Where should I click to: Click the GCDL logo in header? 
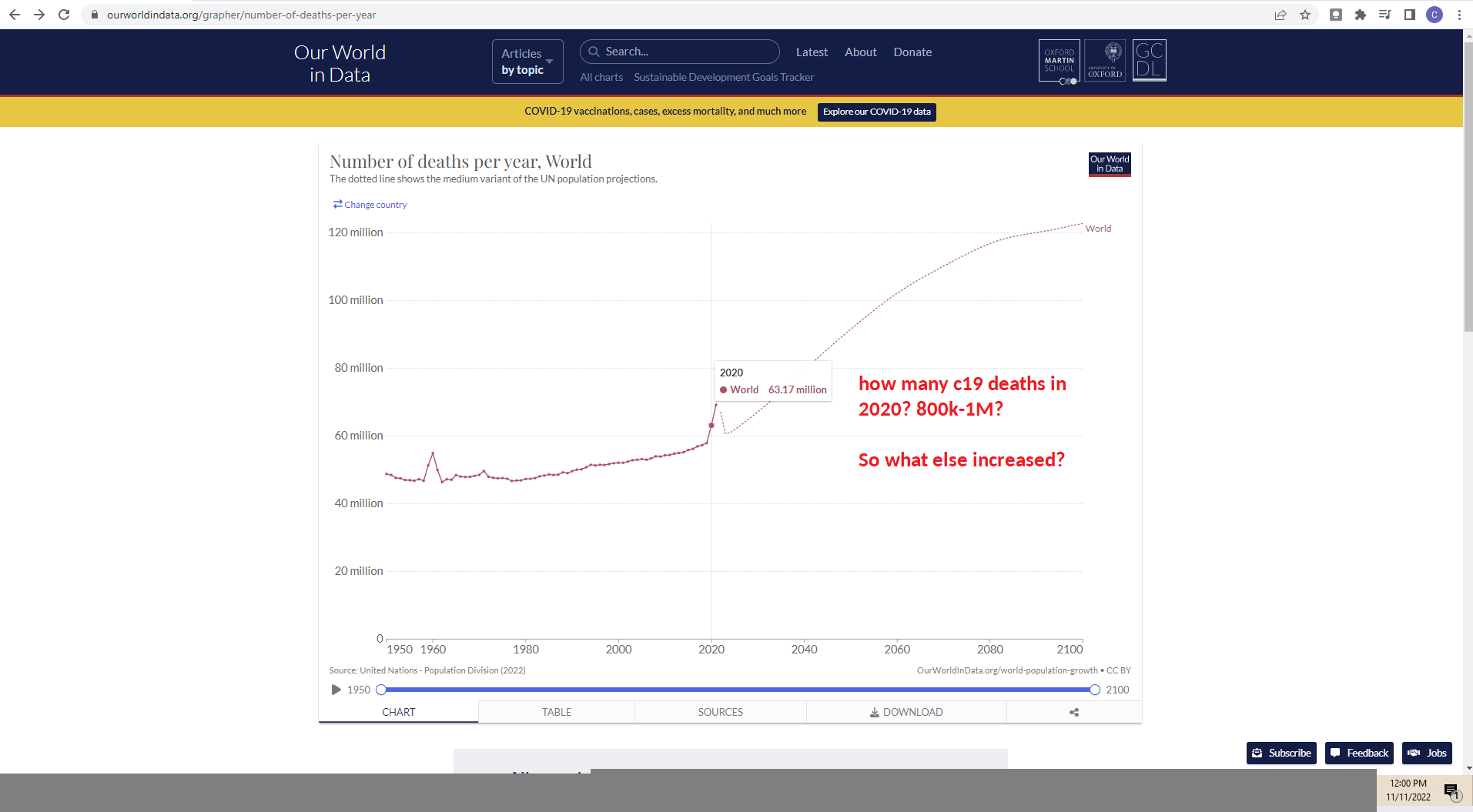point(1149,60)
